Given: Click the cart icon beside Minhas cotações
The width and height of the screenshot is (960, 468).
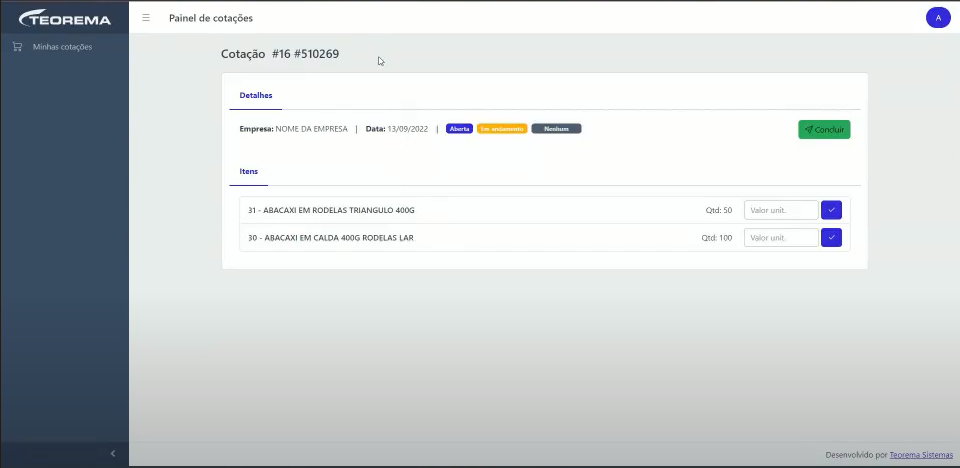Looking at the screenshot, I should pos(18,47).
